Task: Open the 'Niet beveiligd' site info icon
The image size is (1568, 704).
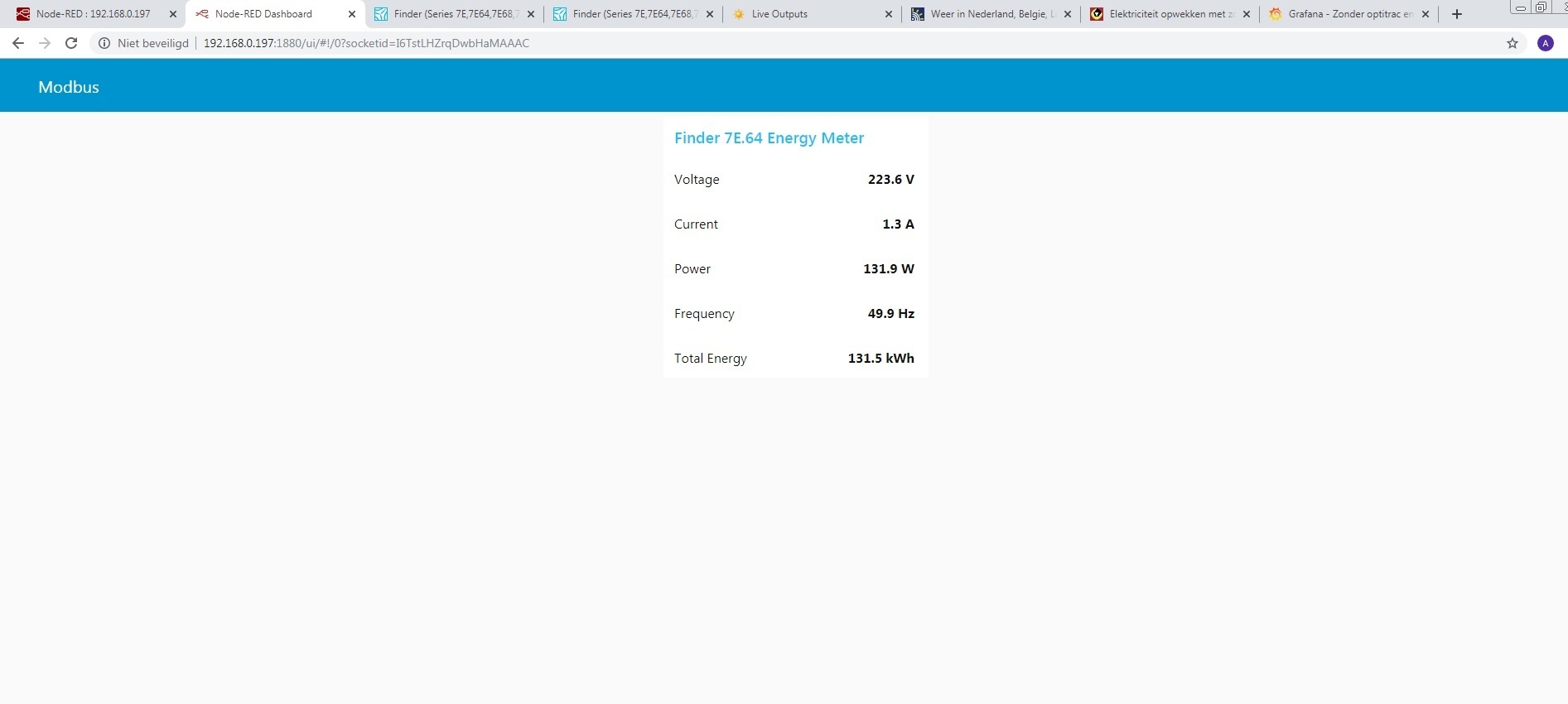Action: click(x=104, y=43)
